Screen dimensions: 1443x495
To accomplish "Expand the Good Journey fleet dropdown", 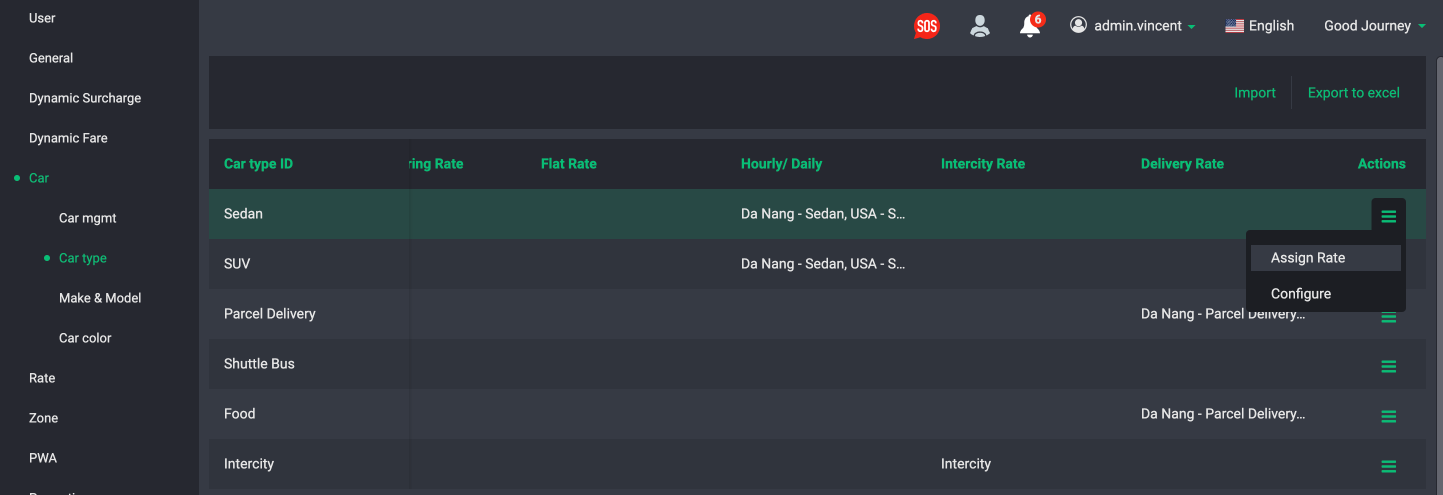I will (1375, 26).
